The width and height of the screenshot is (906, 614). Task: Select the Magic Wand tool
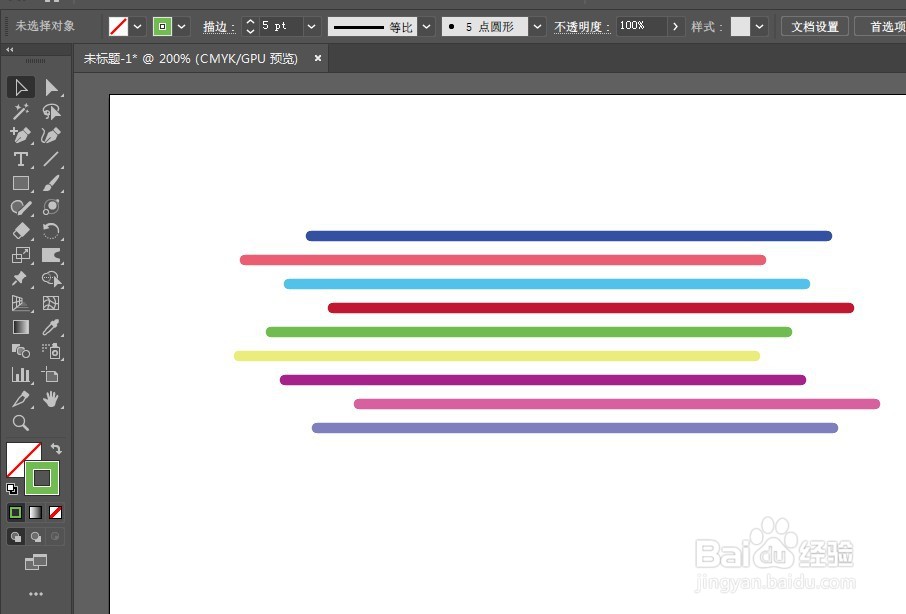[20, 111]
